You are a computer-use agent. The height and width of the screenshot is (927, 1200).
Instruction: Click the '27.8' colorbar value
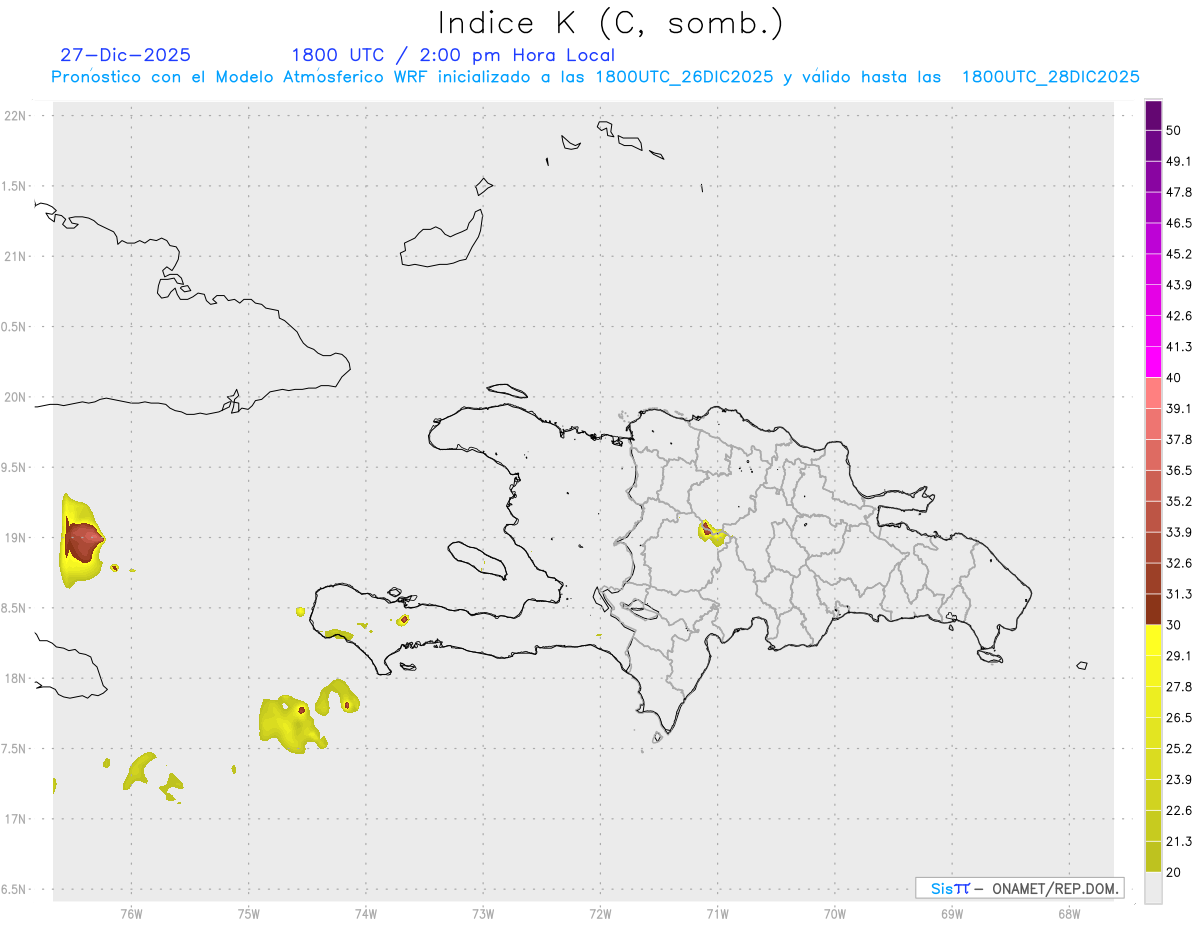click(x=1179, y=687)
